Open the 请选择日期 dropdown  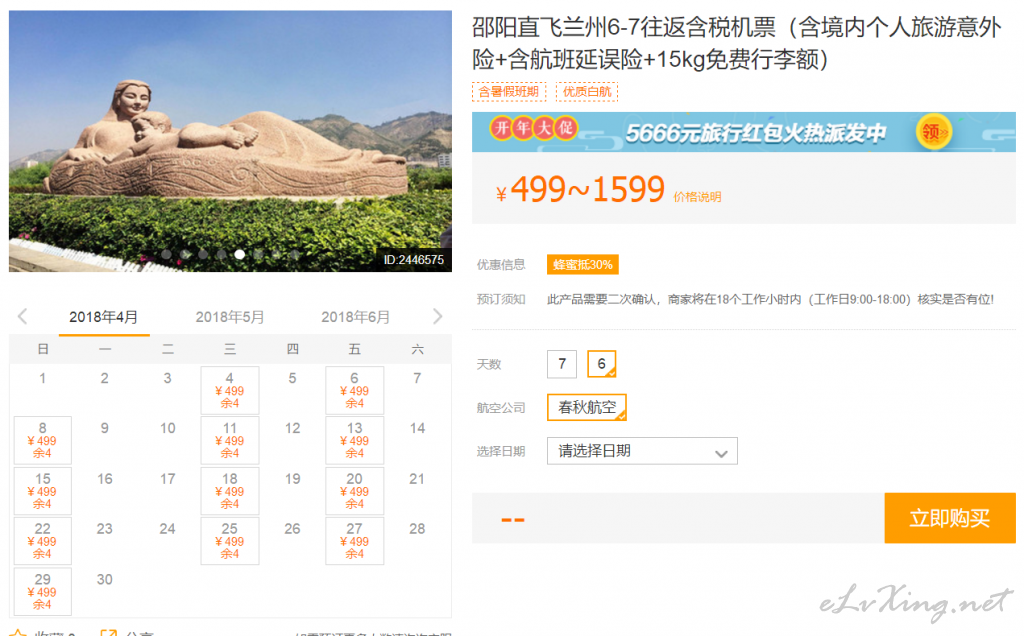(642, 451)
